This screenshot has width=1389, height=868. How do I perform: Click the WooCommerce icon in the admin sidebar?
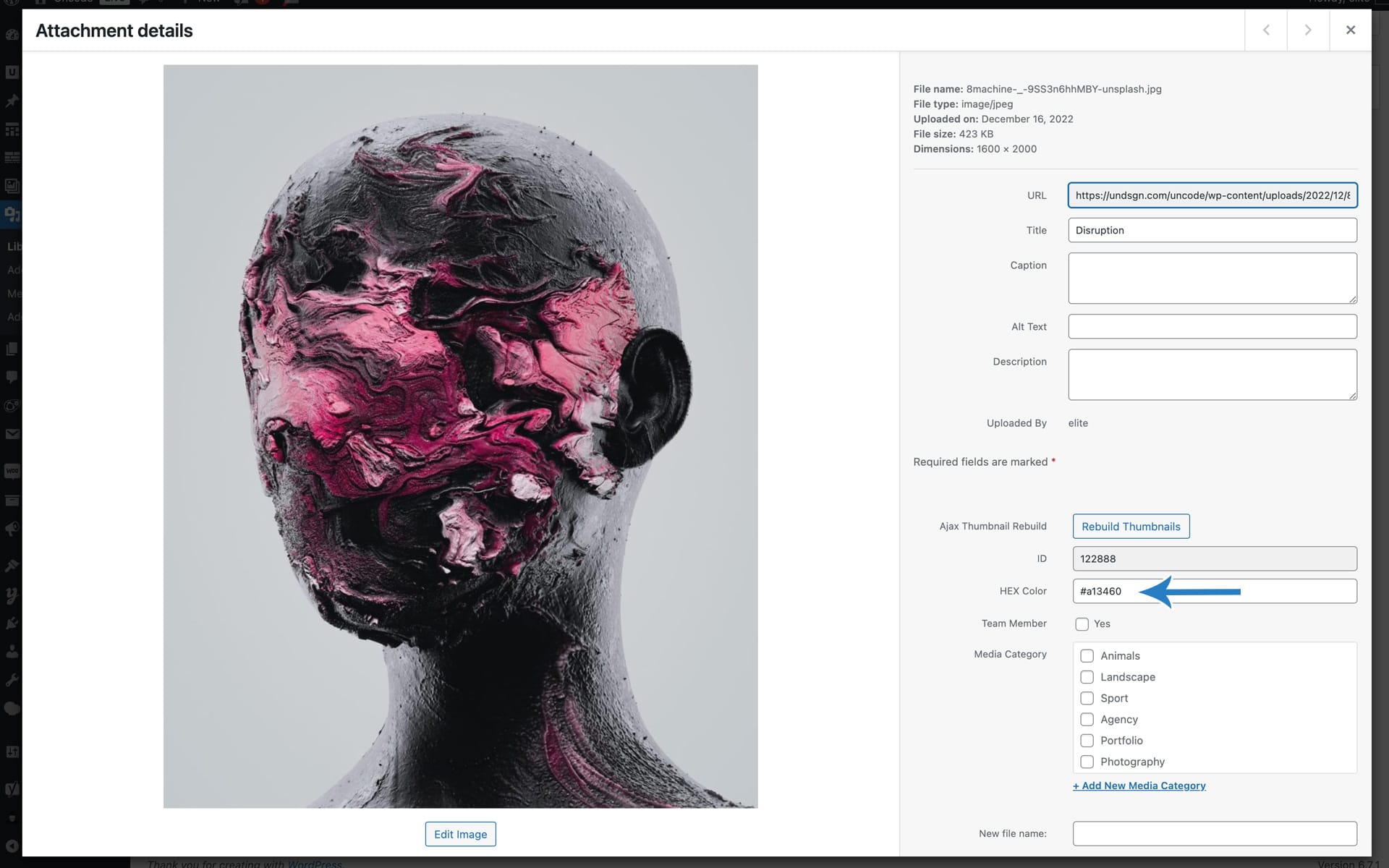[12, 471]
